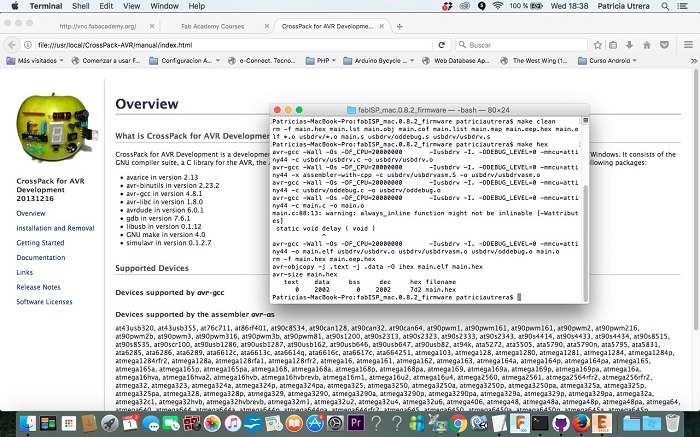Open Fusion 360 from the Dock
The height and width of the screenshot is (437, 700).
click(520, 422)
